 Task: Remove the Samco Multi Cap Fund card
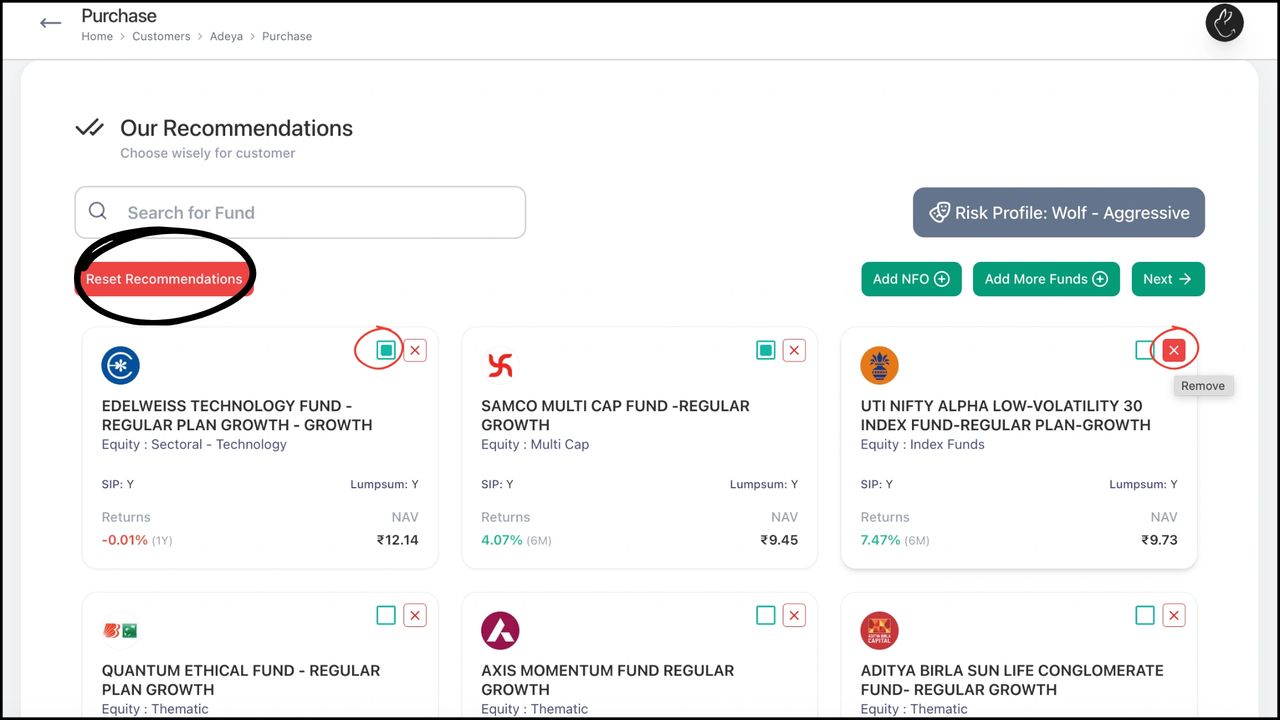point(794,350)
